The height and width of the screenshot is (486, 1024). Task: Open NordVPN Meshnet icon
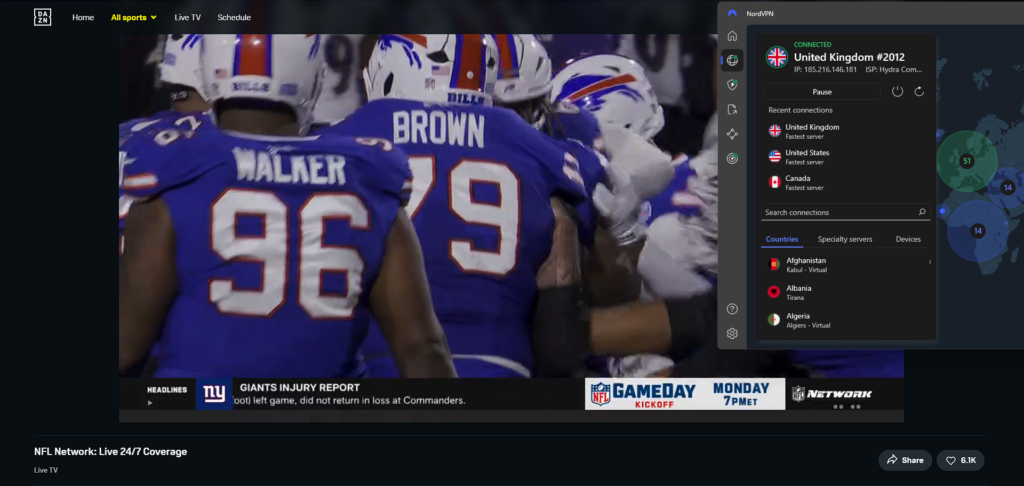[x=732, y=134]
